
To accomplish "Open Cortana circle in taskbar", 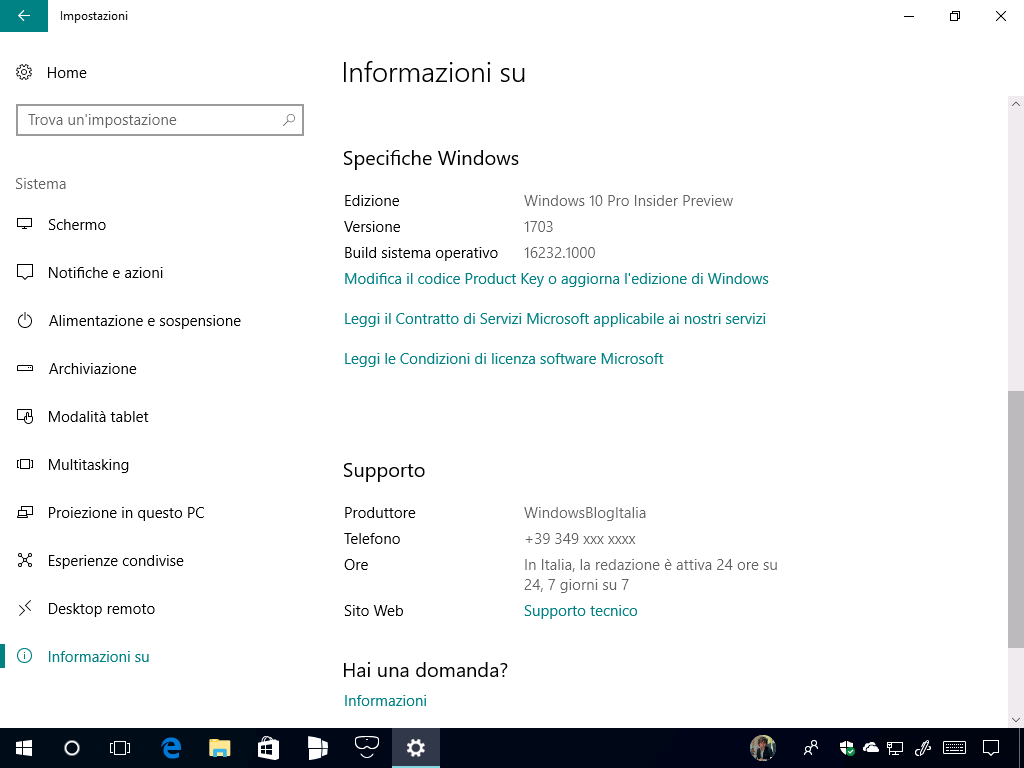I will (72, 748).
